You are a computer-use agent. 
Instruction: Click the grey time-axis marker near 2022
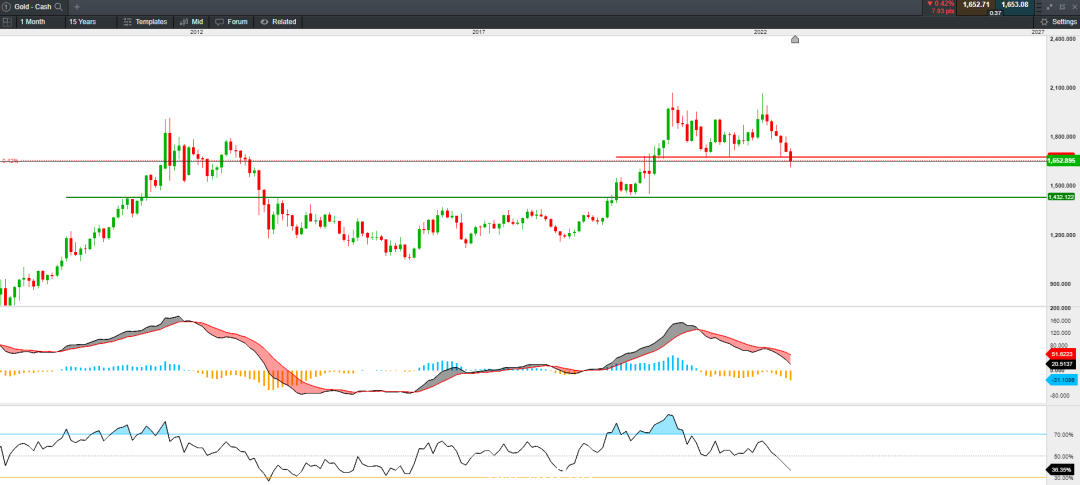click(795, 39)
